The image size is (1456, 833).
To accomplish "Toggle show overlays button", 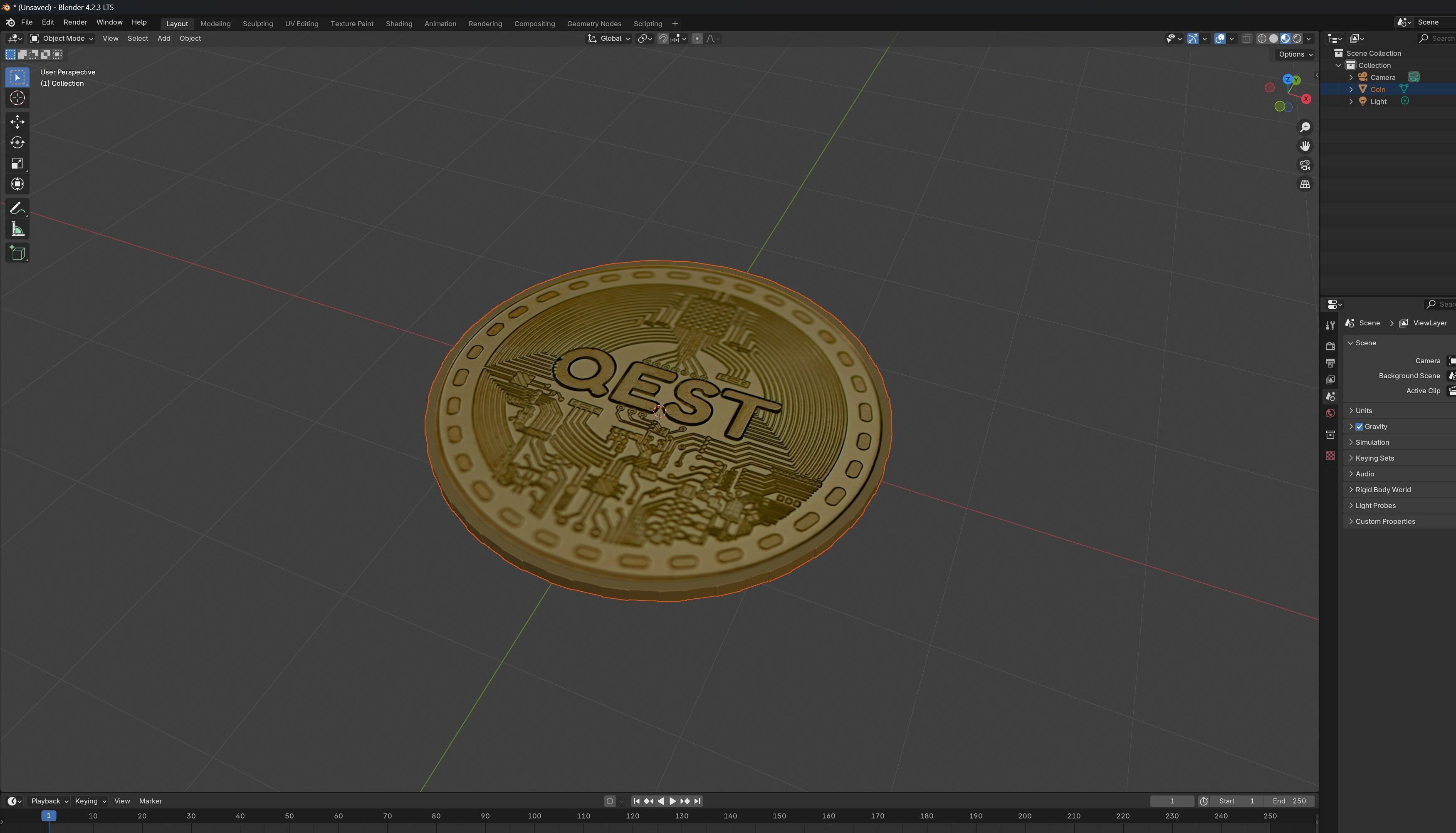I will [x=1219, y=38].
